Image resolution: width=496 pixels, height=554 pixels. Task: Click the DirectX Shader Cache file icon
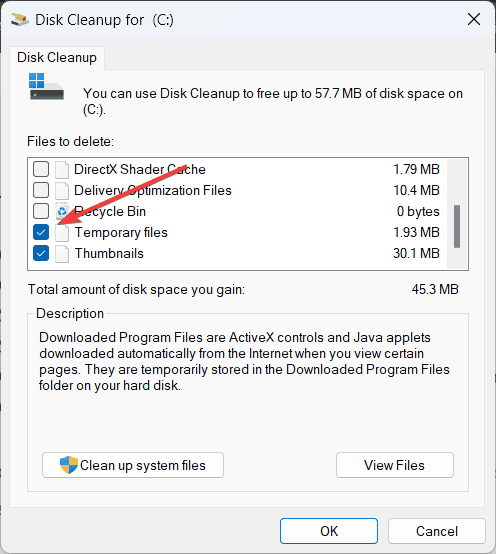[62, 169]
